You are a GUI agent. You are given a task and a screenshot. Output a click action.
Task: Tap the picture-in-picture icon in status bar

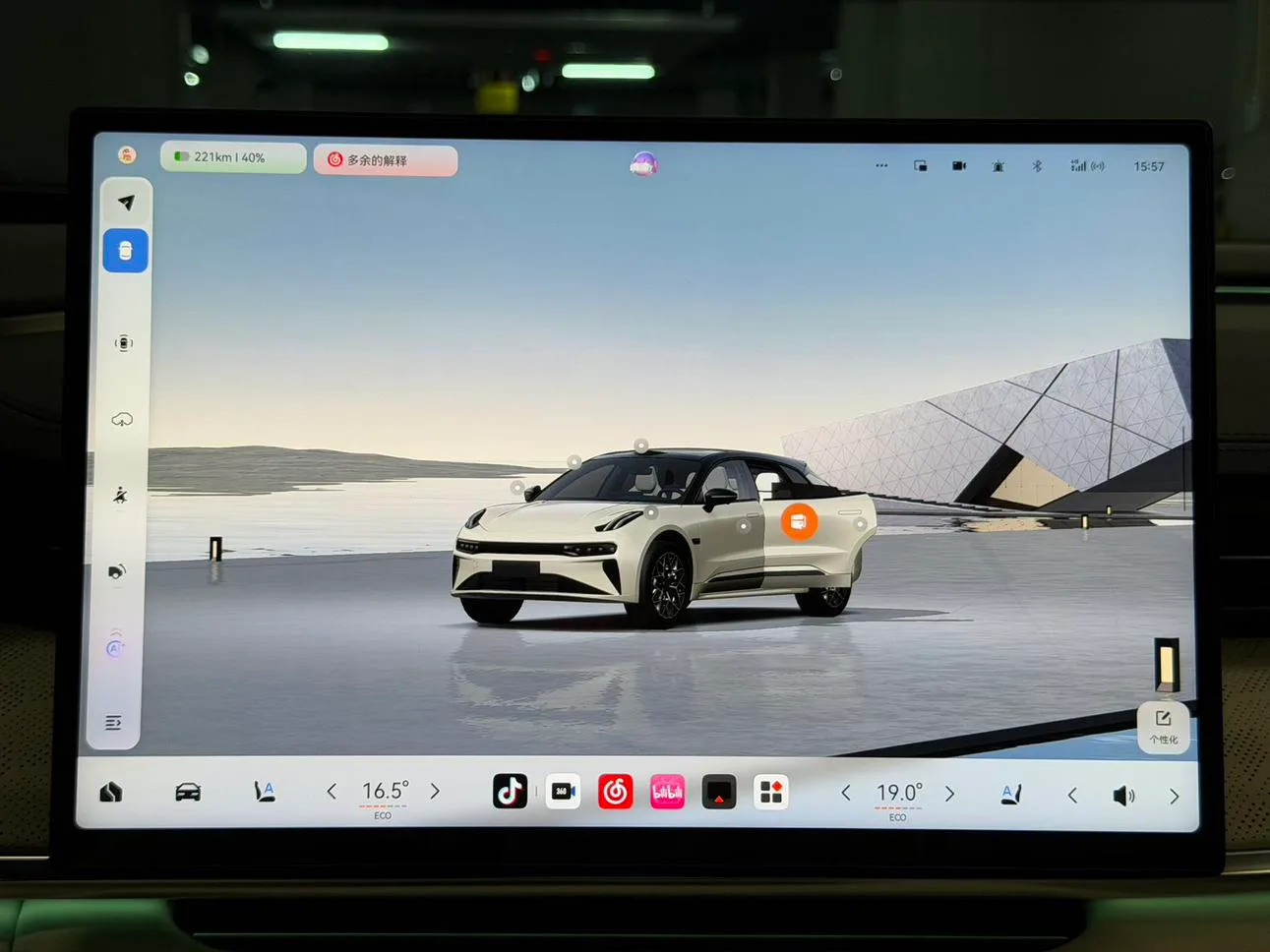[x=921, y=166]
